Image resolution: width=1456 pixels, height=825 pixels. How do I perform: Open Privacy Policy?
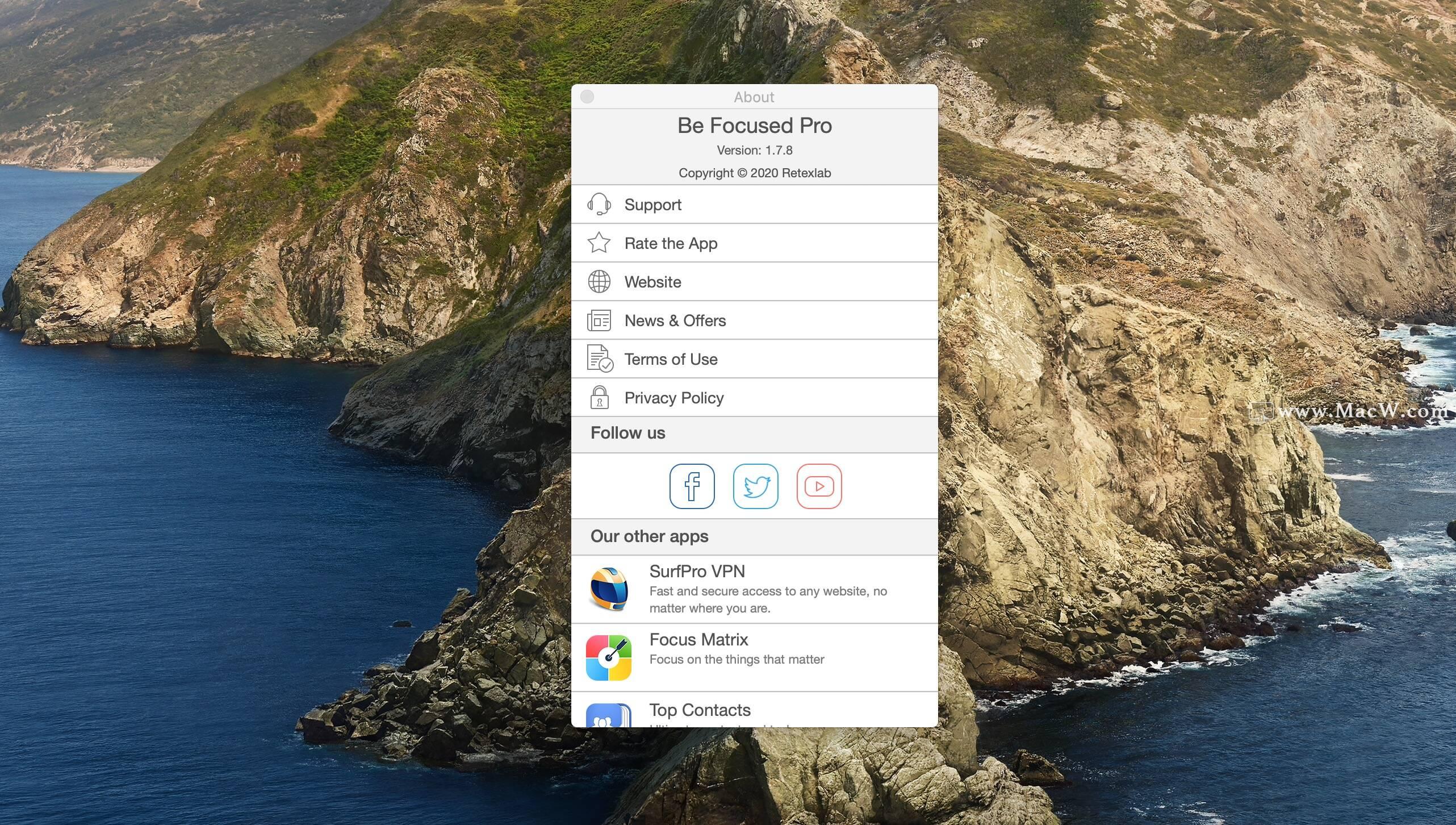tap(755, 397)
